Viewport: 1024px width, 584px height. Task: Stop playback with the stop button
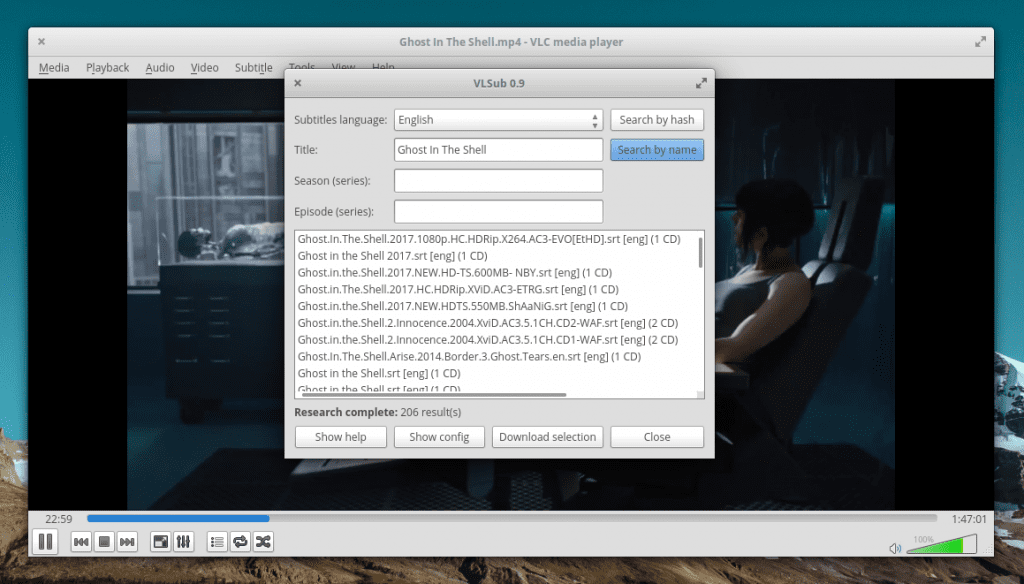[104, 542]
